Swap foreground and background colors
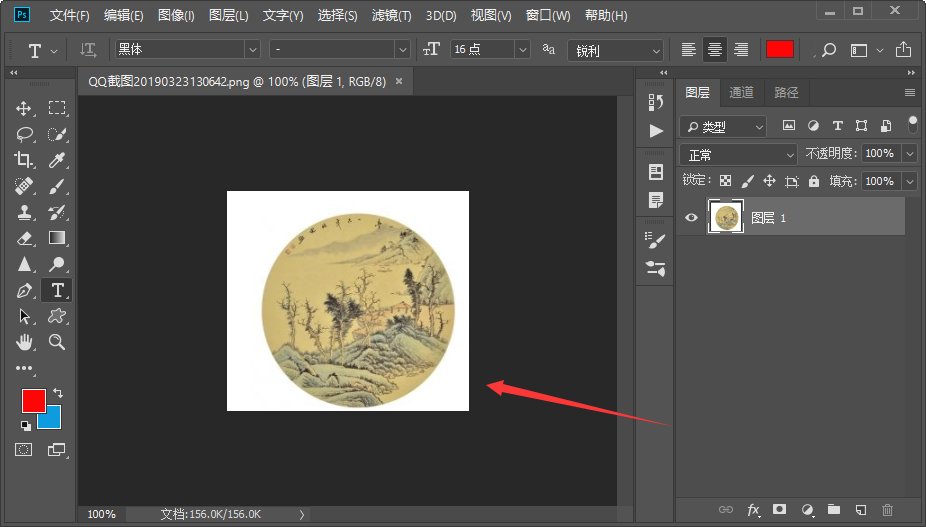The width and height of the screenshot is (926, 527). 58,393
